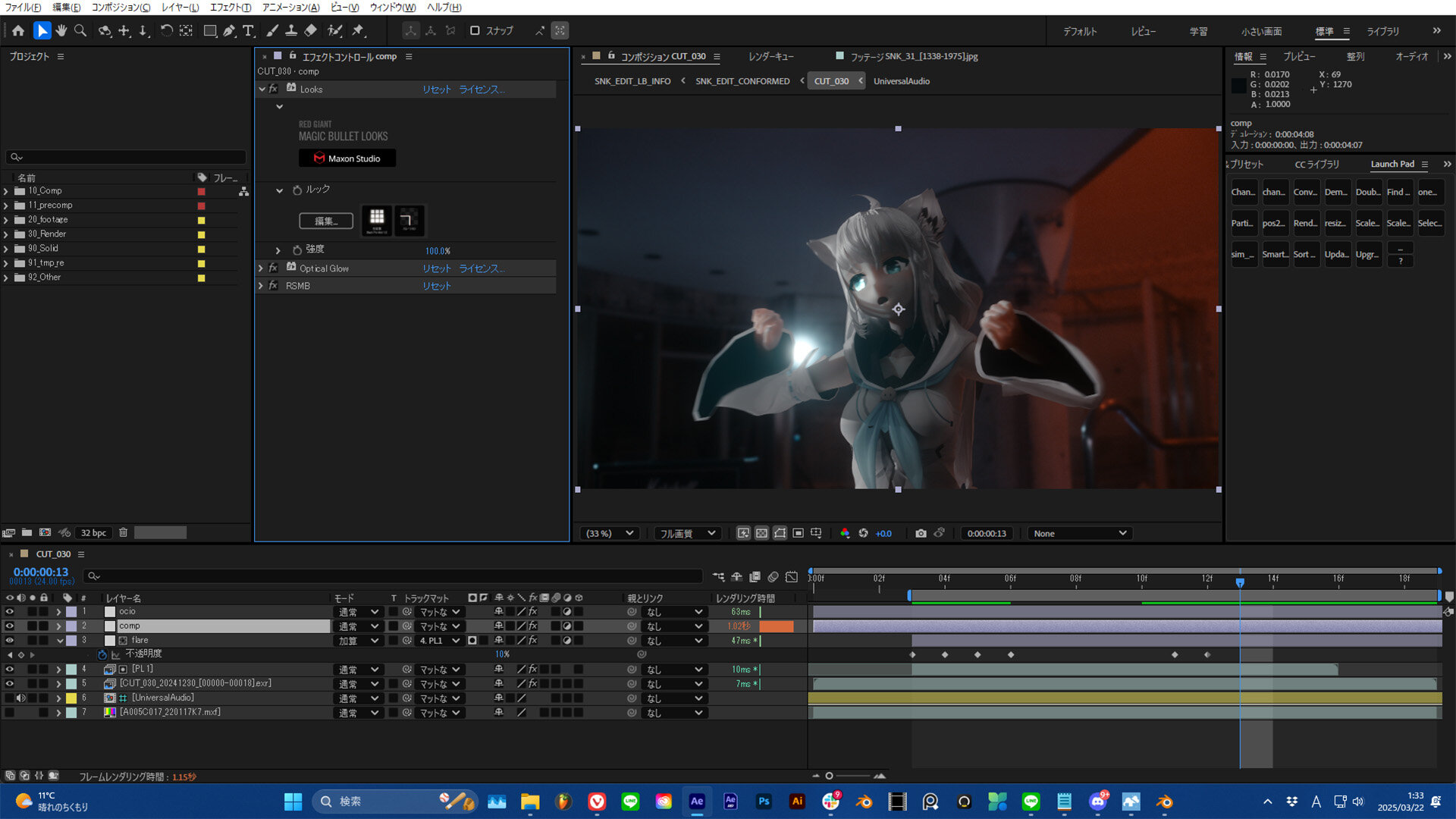
Task: Expand the Optical Glow effect properties
Action: click(x=261, y=268)
